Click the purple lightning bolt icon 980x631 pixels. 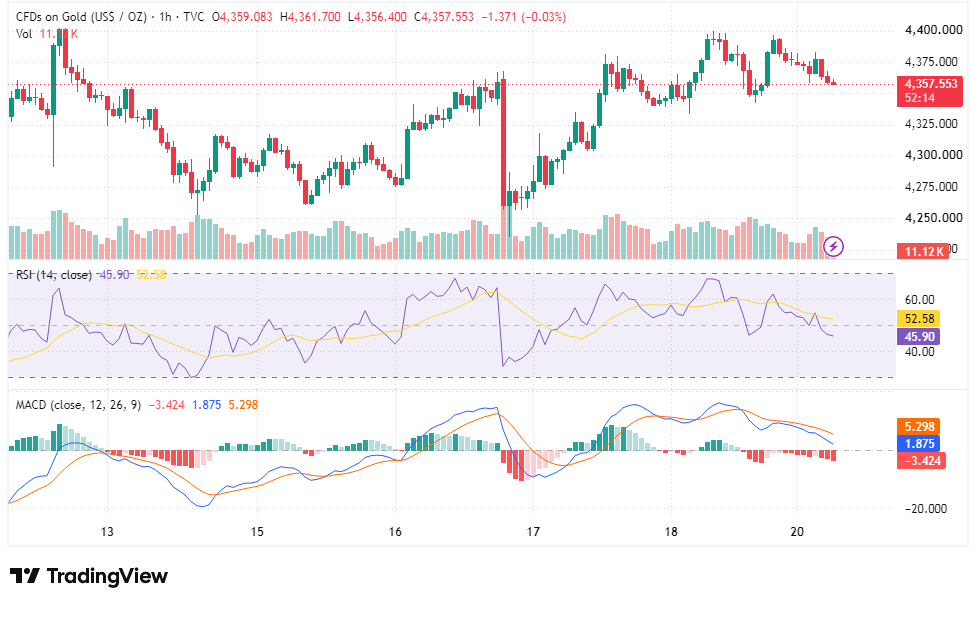(833, 247)
